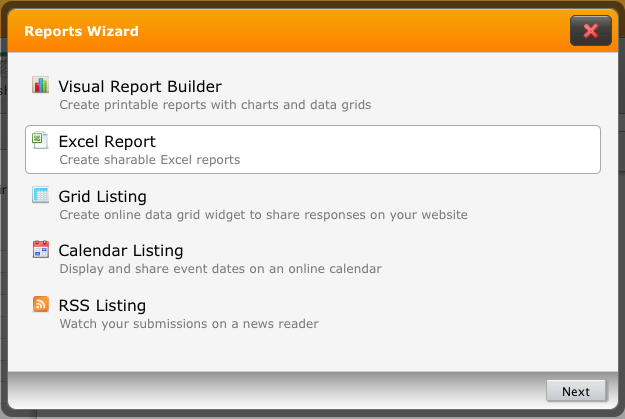Click the Calendar Listing calendar icon
This screenshot has width=625, height=419.
coord(40,250)
